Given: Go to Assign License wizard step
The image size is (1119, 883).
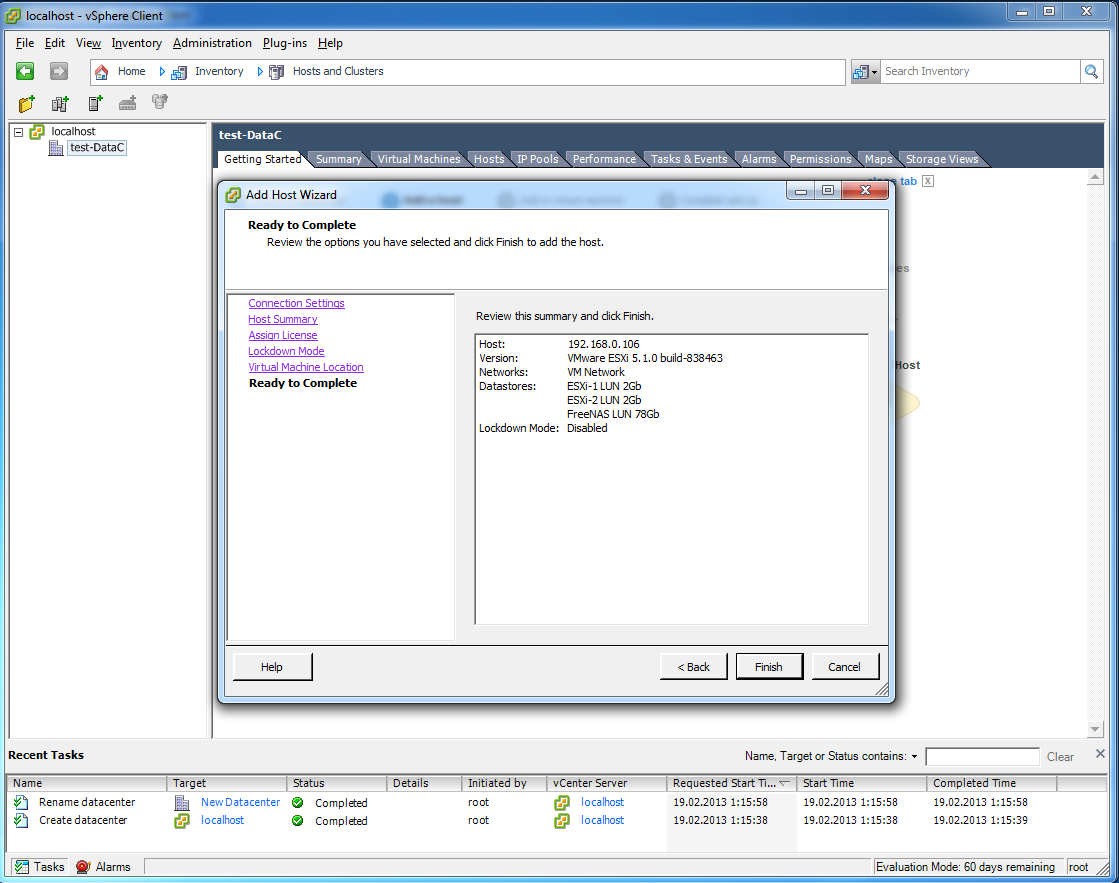Looking at the screenshot, I should [x=283, y=335].
